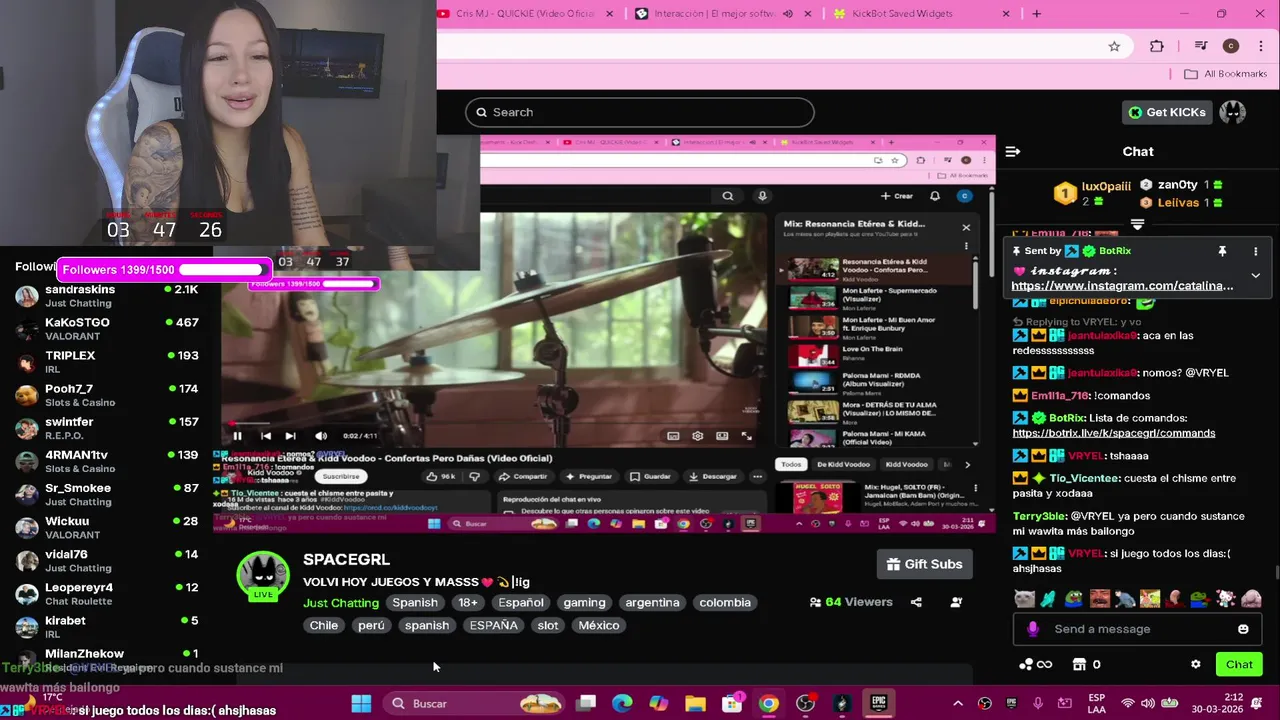Viewport: 1280px width, 720px height.
Task: Share the SPACEGRL stream
Action: pos(916,602)
